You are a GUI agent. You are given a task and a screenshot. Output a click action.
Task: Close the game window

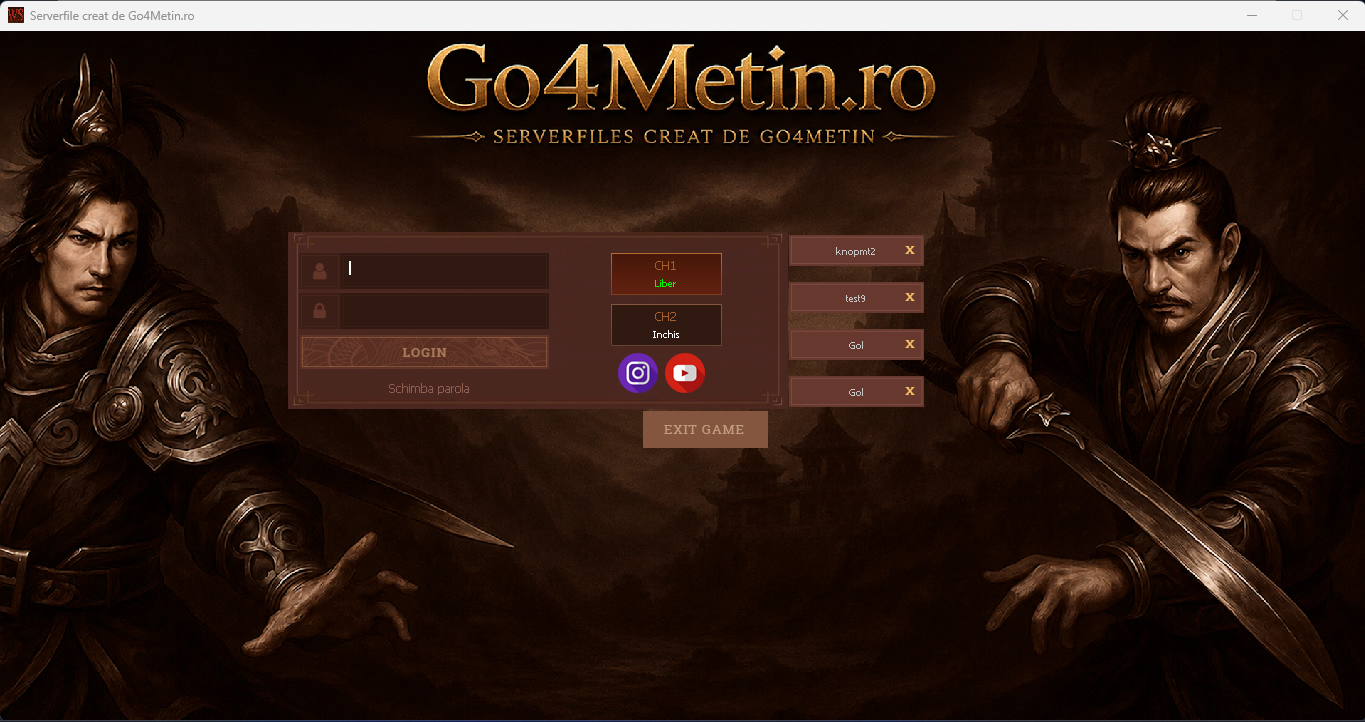(1342, 15)
